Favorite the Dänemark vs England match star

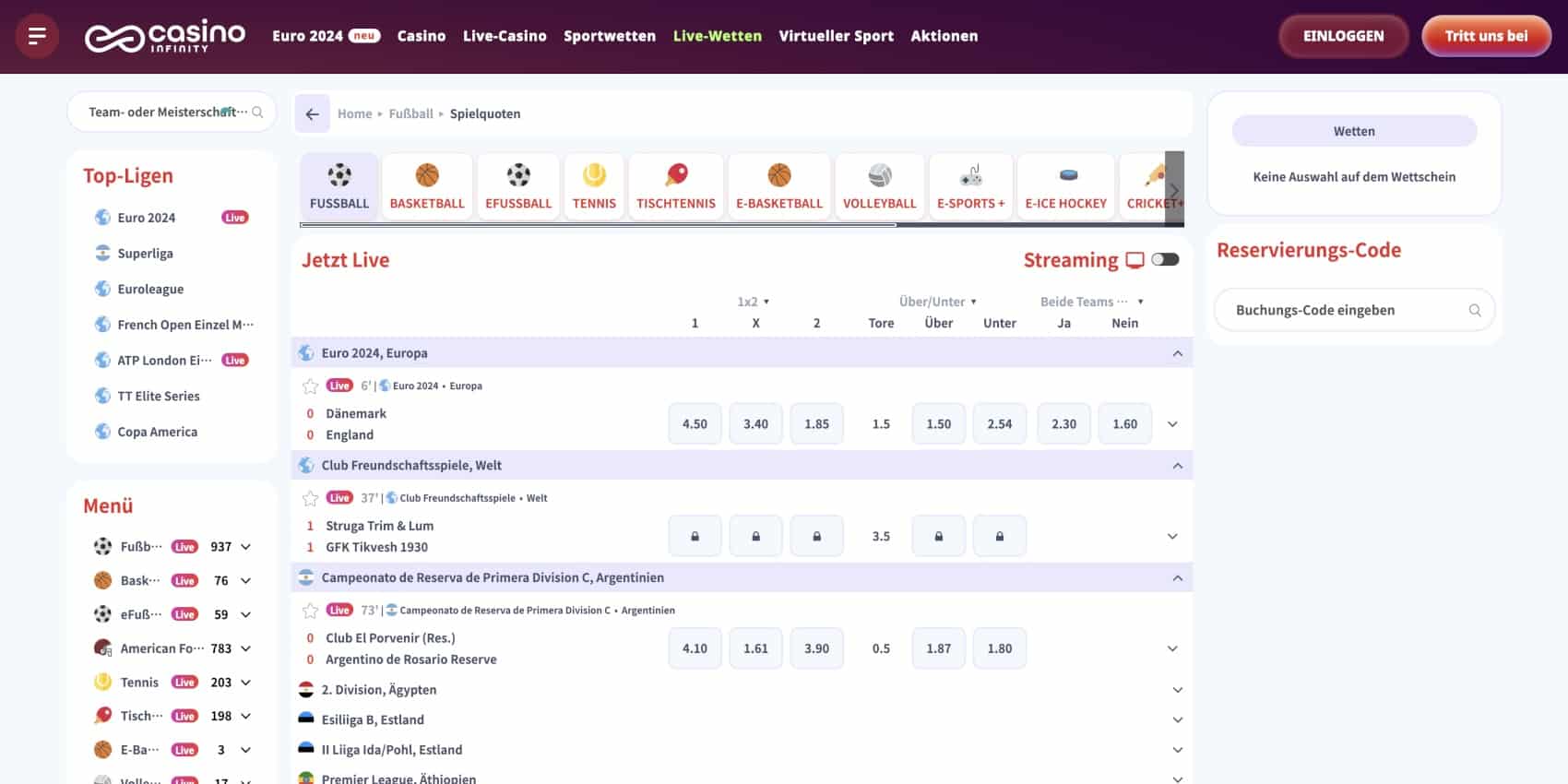[311, 386]
